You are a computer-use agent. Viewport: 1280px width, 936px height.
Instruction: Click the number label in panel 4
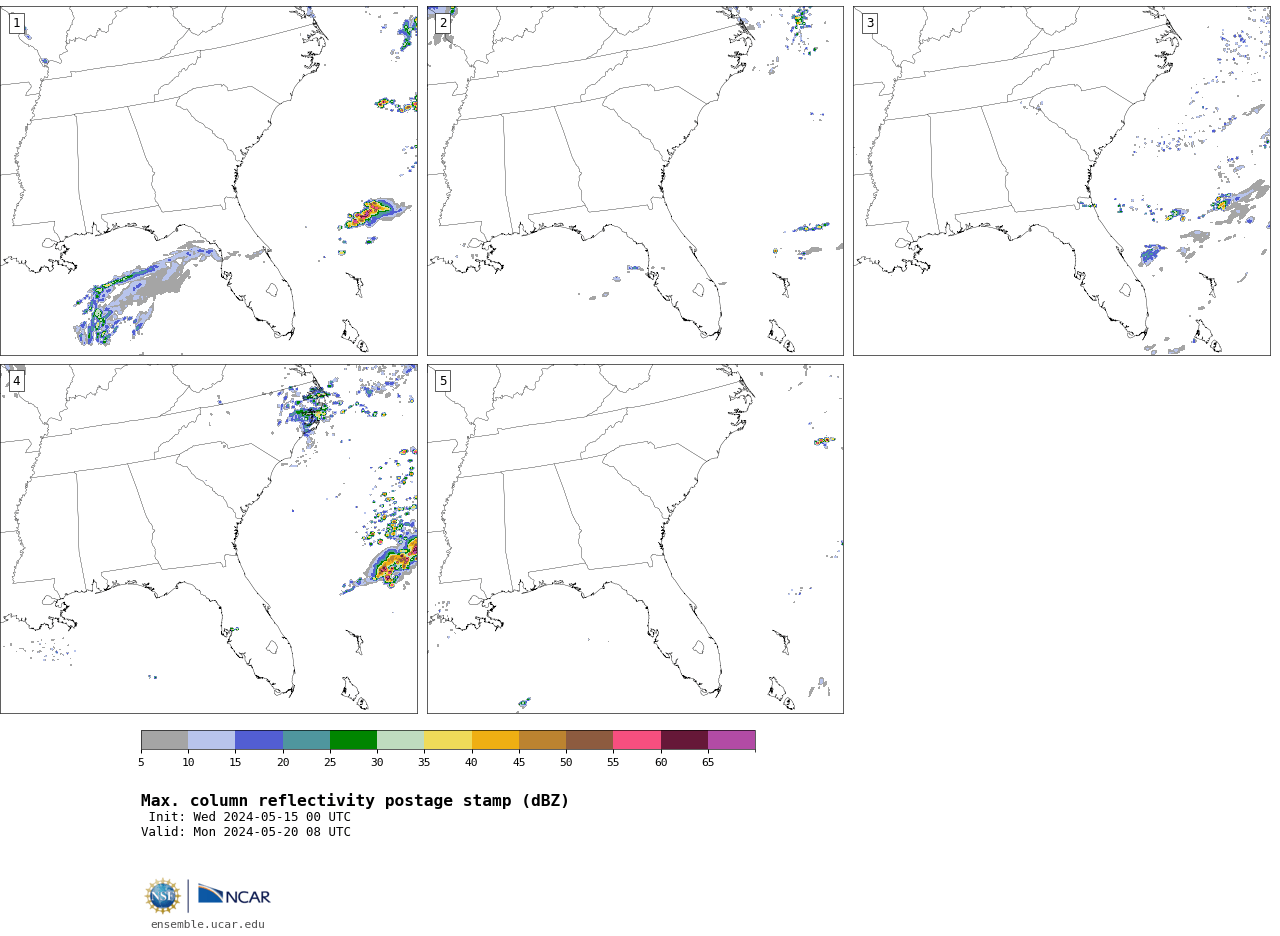point(16,381)
